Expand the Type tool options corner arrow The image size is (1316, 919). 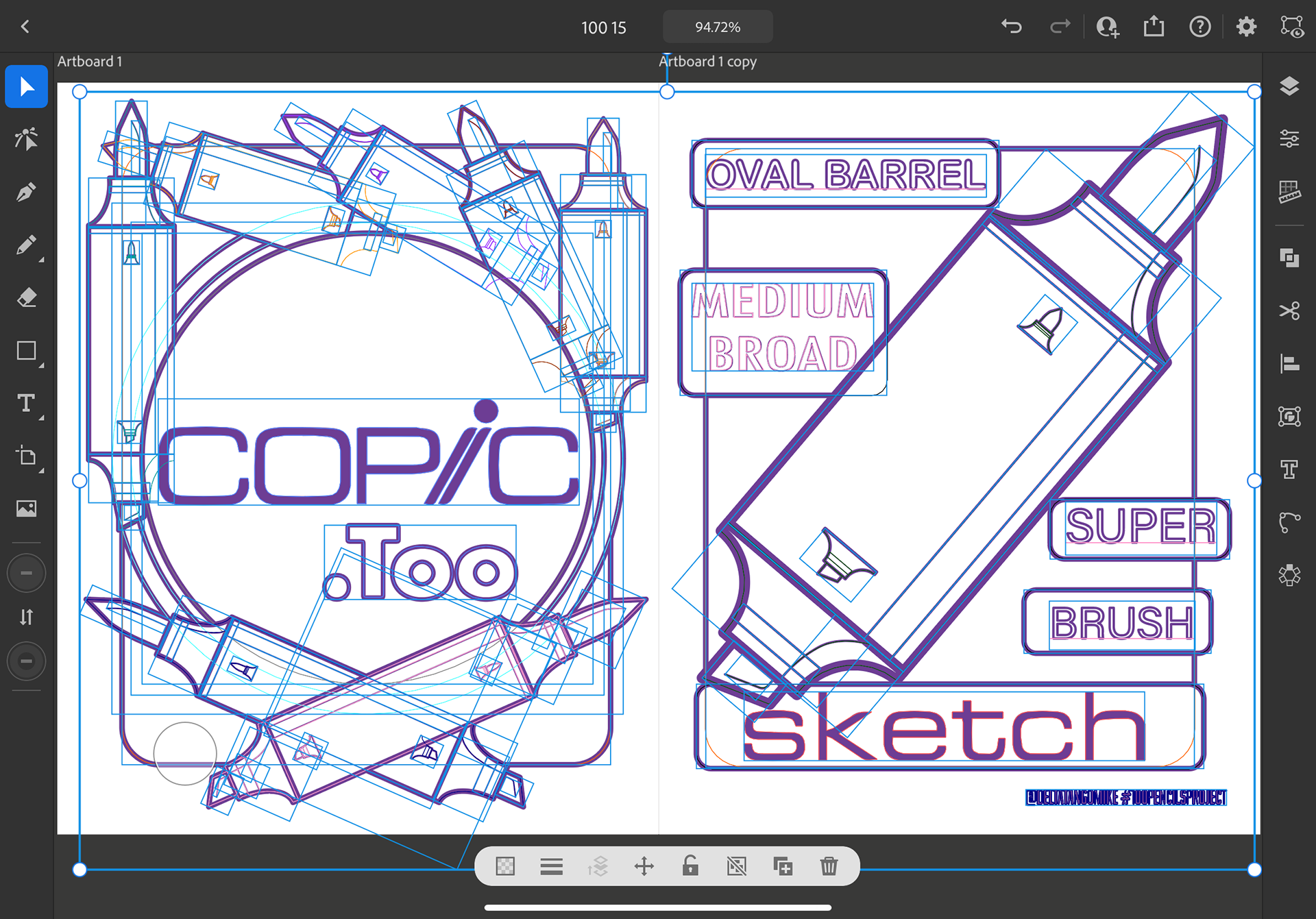(41, 417)
